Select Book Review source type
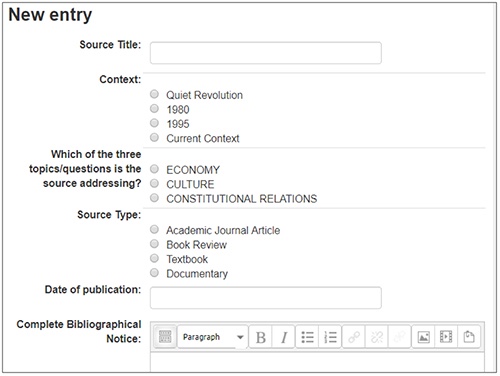 (154, 244)
